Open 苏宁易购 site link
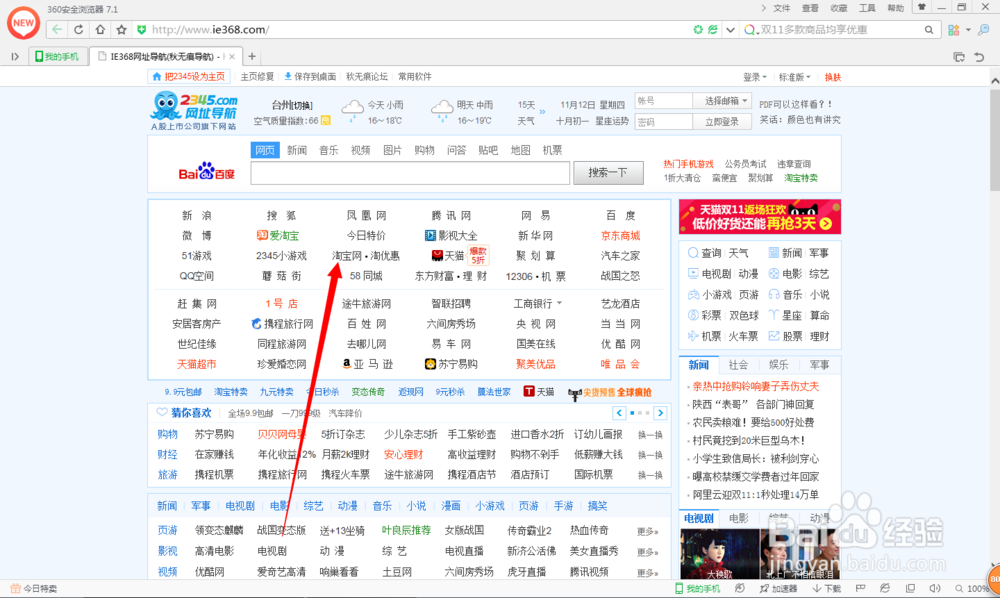Image resolution: width=1000 pixels, height=598 pixels. 451,364
